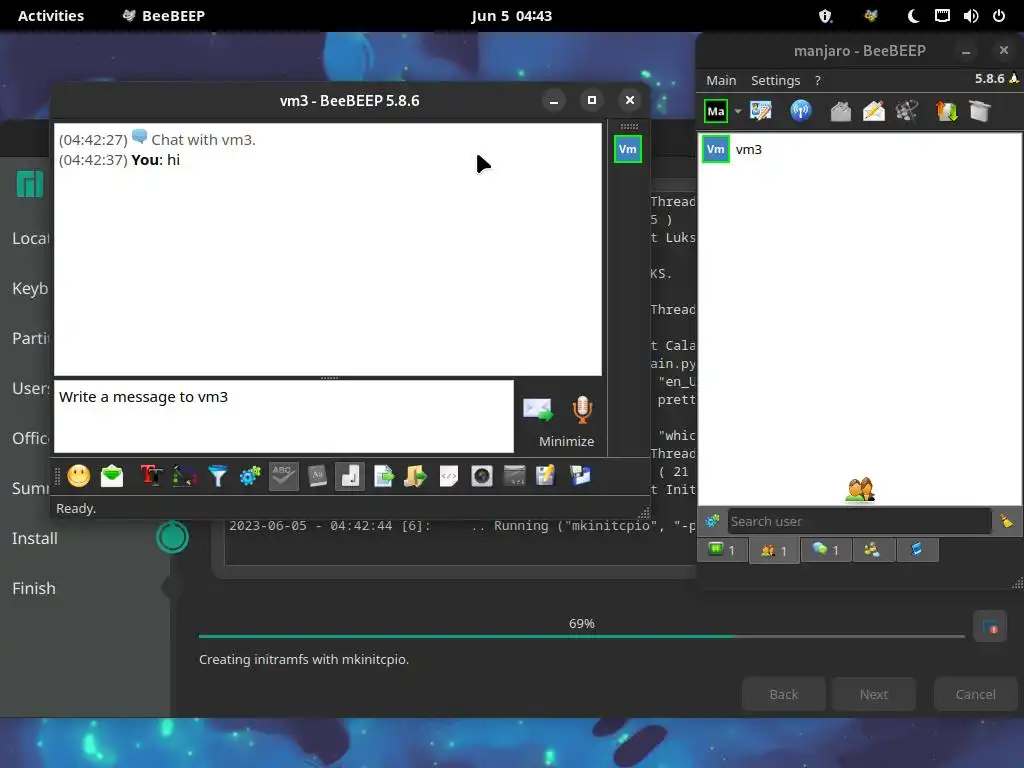The width and height of the screenshot is (1024, 768).
Task: Focus the 'Write a message to vm3' box
Action: pyautogui.click(x=283, y=417)
